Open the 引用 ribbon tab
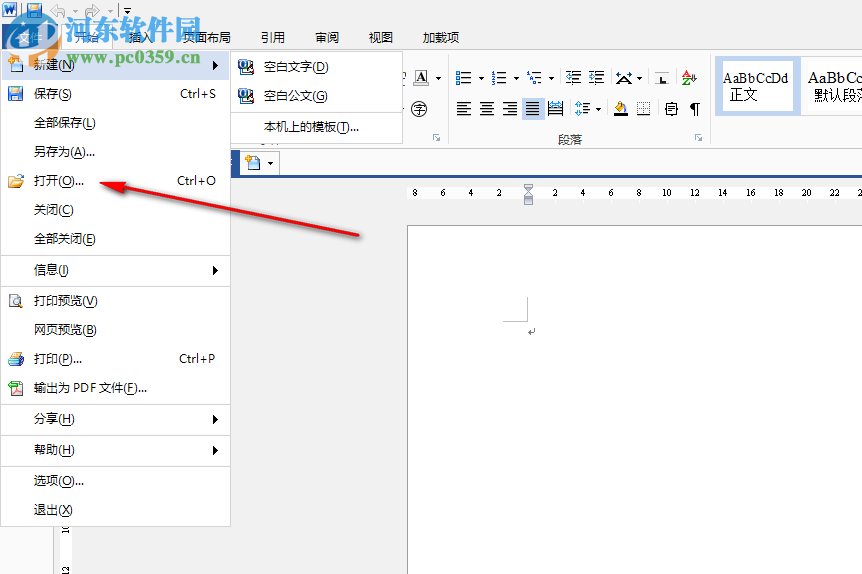 pos(273,37)
